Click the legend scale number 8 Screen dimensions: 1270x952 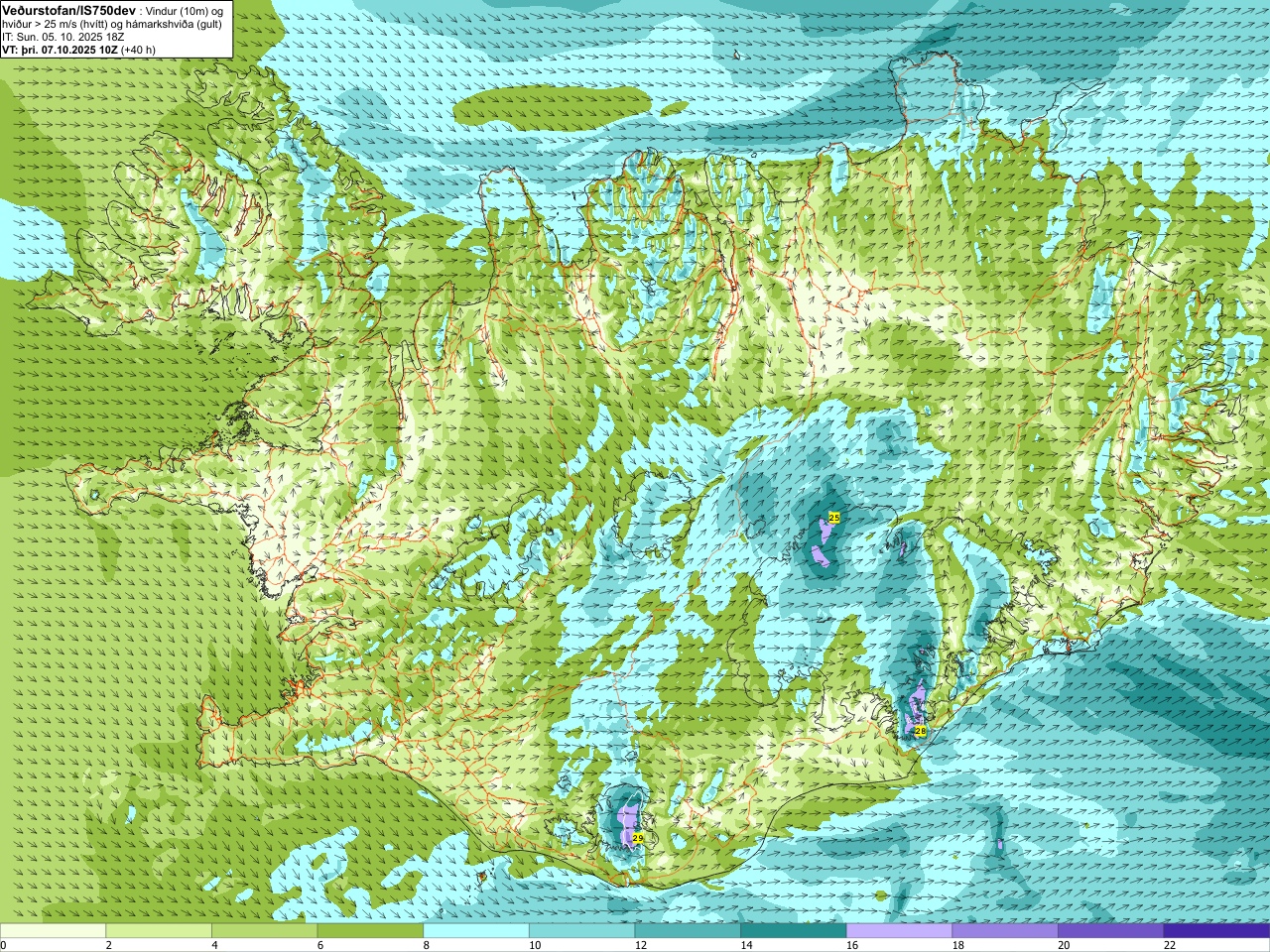[x=428, y=945]
